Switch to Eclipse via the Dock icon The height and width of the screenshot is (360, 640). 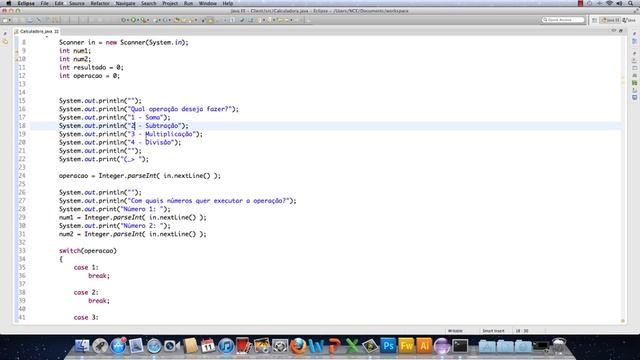(x=442, y=346)
